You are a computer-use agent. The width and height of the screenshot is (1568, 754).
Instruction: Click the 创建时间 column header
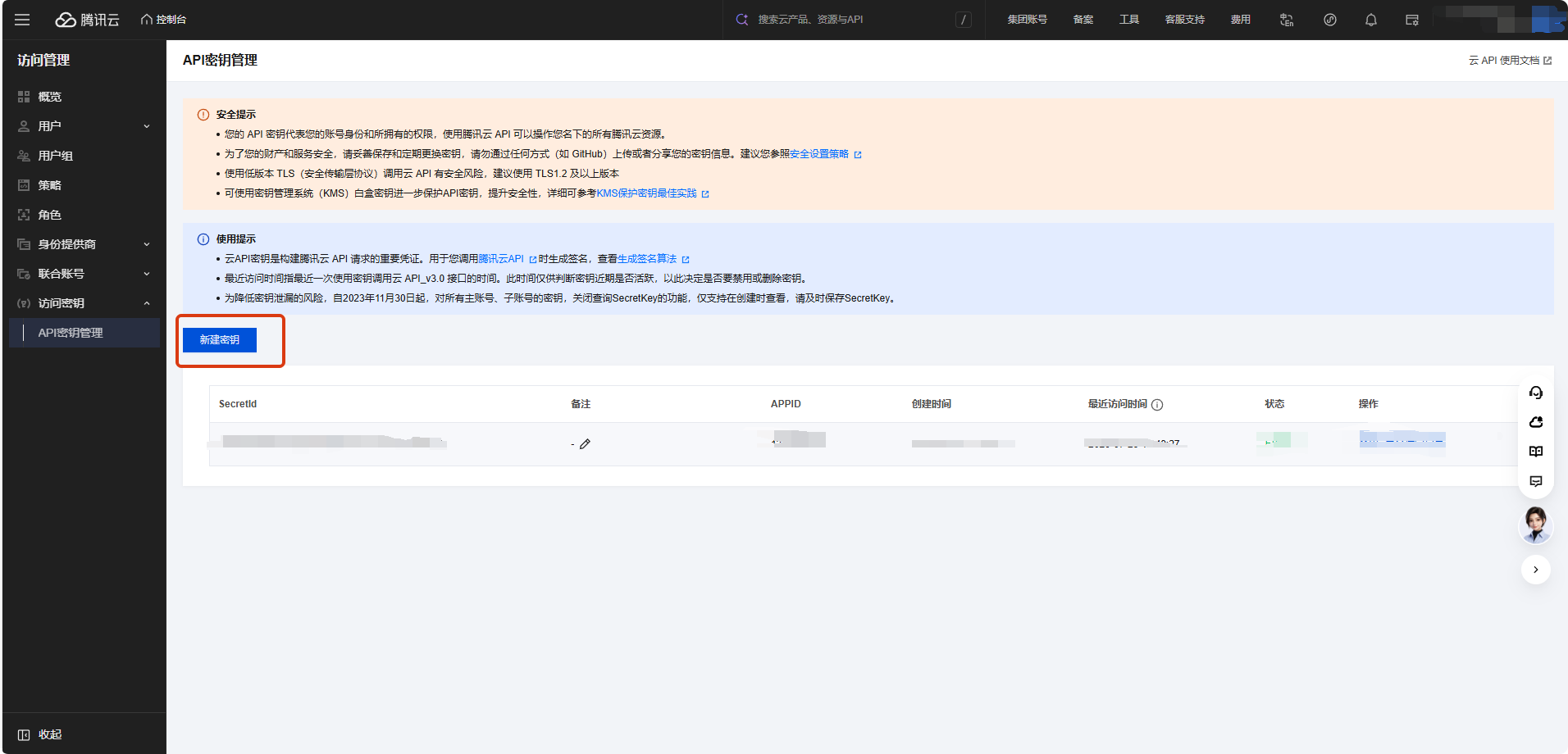coord(932,404)
